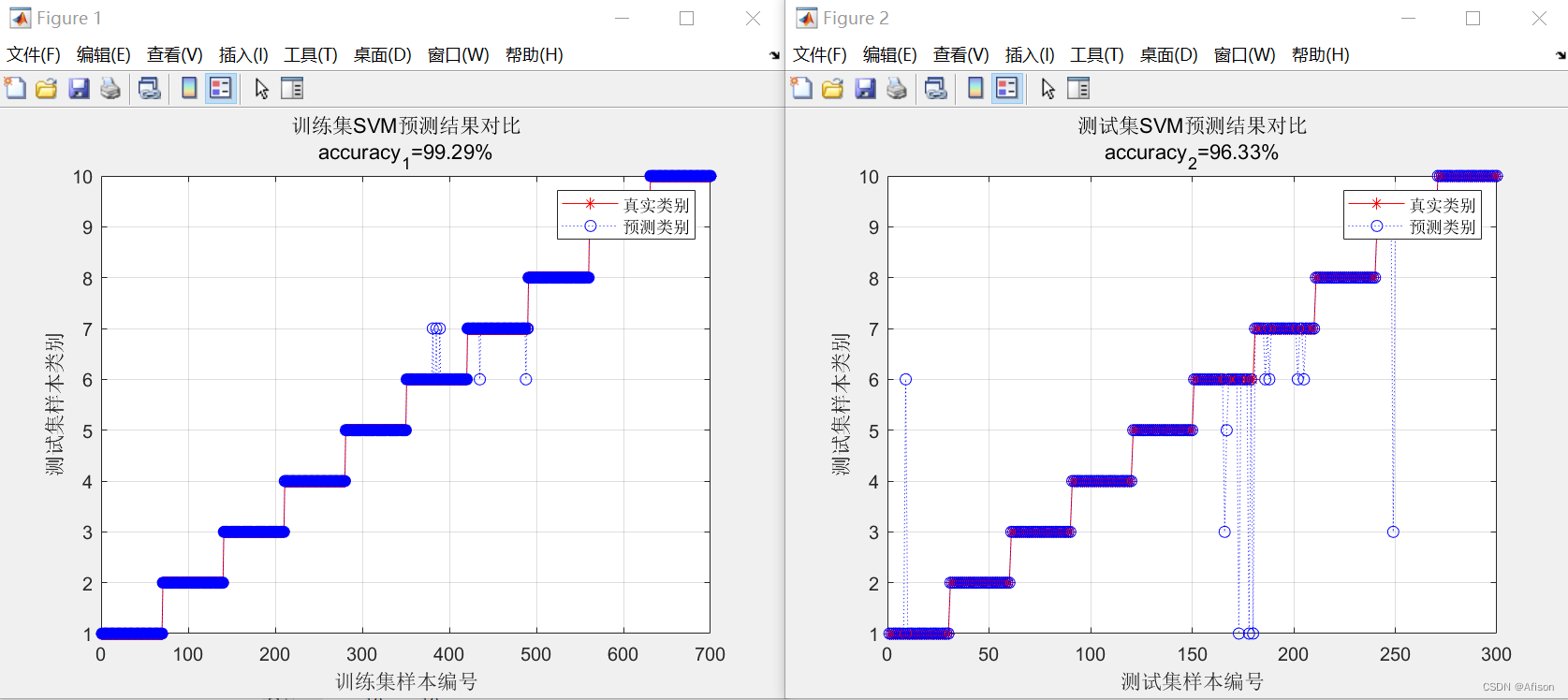
Task: Click x-axis label 训练集样本编号
Action: coord(406,681)
